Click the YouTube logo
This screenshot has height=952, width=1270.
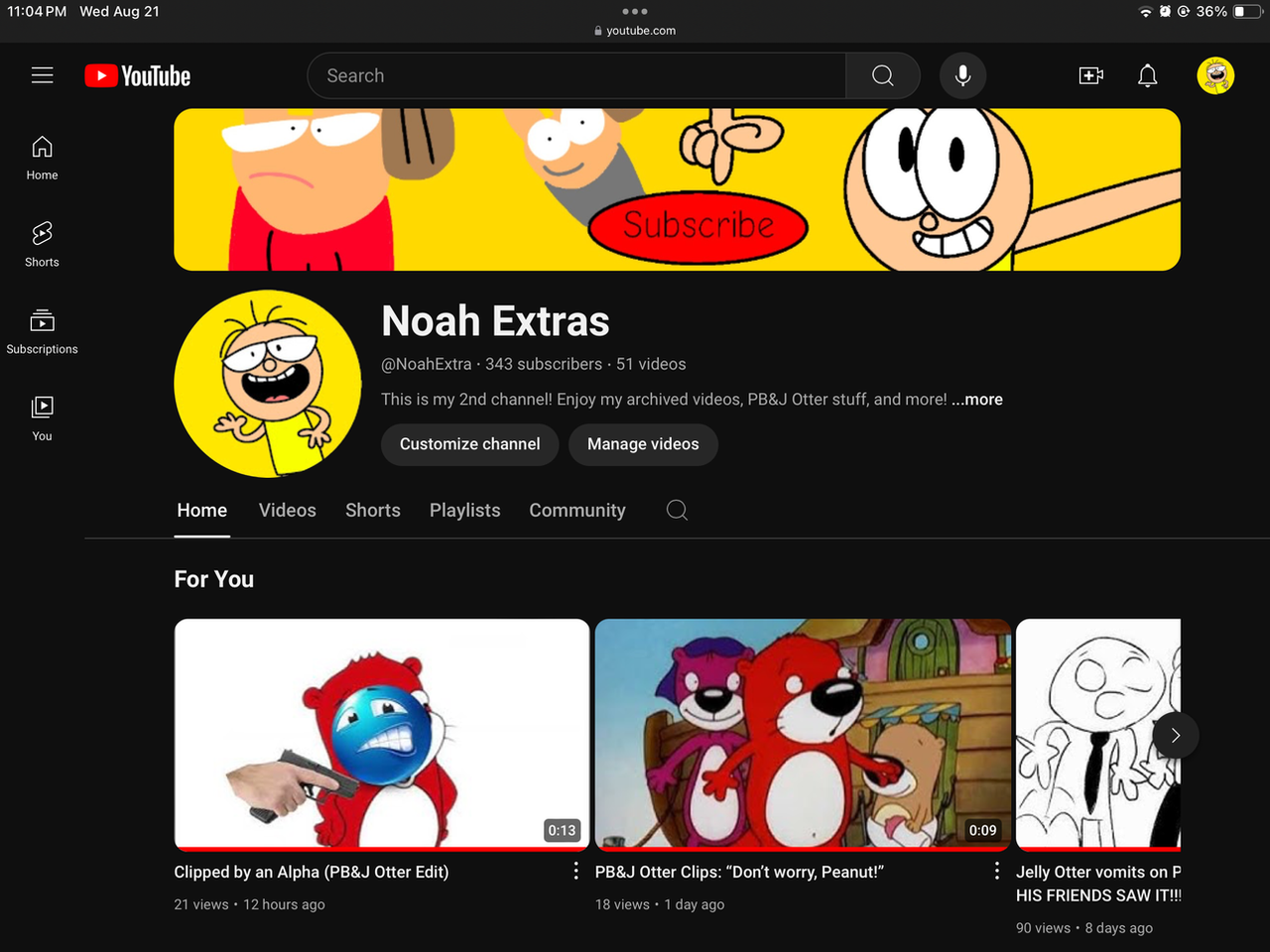coord(138,76)
